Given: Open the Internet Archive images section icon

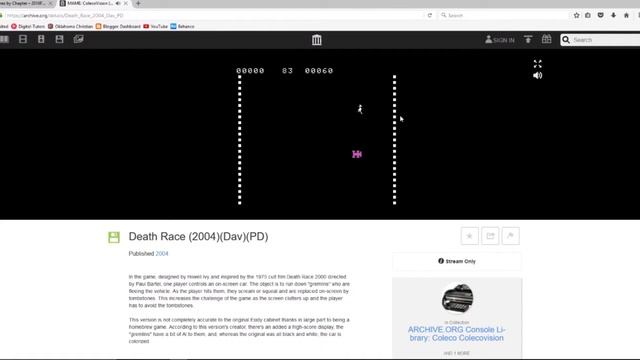Looking at the screenshot, I should (x=78, y=39).
